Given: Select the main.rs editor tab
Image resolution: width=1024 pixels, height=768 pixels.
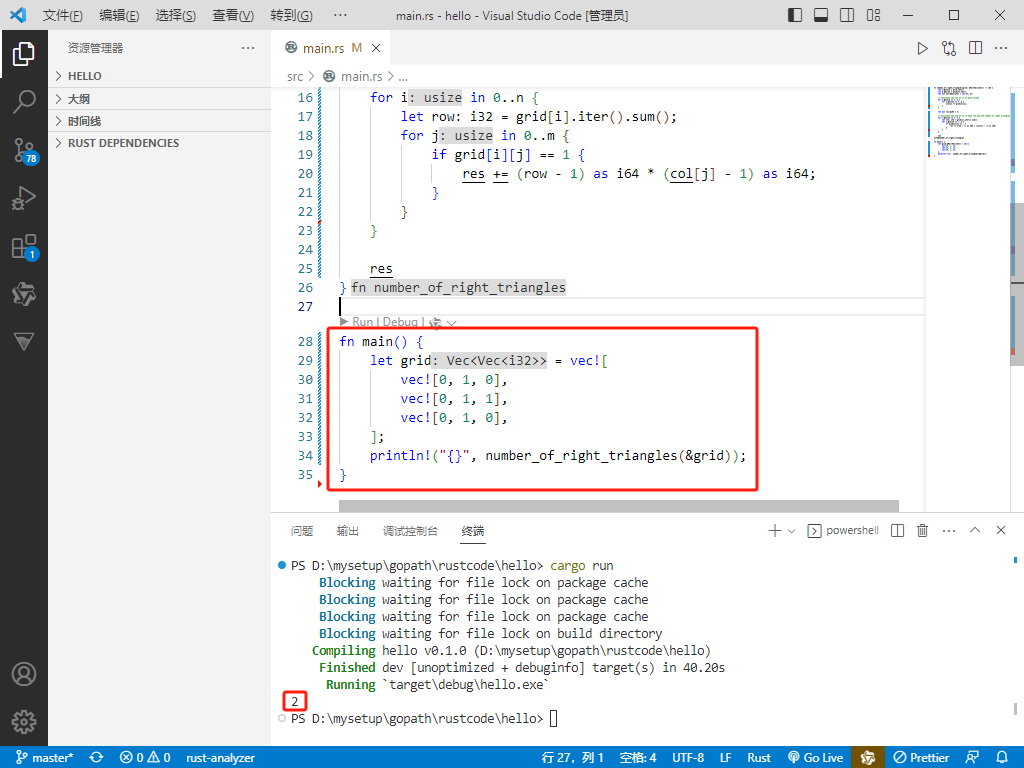Looking at the screenshot, I should pyautogui.click(x=331, y=48).
